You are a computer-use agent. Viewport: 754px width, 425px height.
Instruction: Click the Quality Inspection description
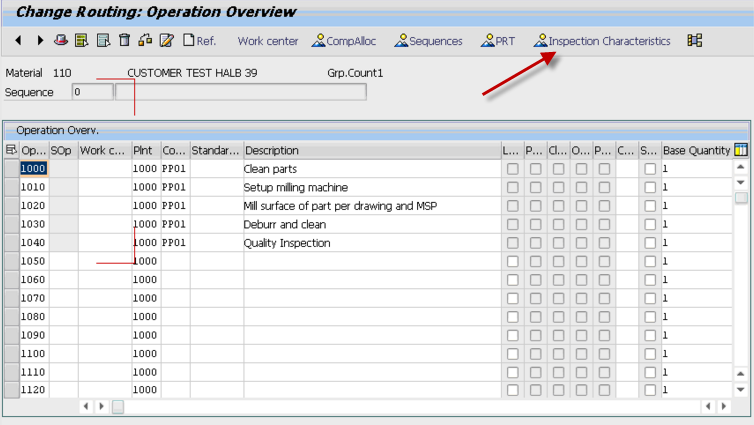click(372, 243)
